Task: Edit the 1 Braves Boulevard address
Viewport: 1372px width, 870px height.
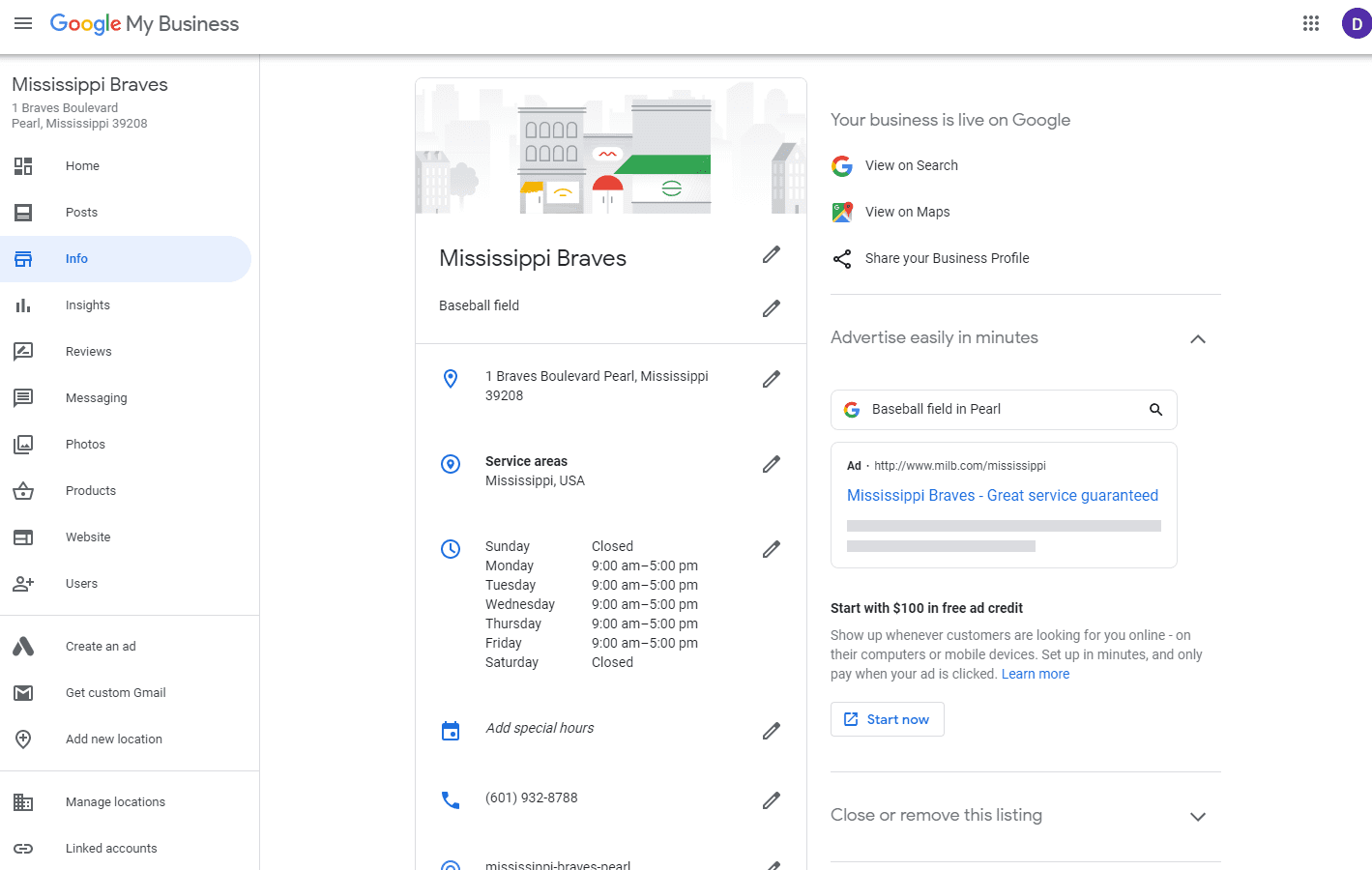Action: tap(771, 379)
